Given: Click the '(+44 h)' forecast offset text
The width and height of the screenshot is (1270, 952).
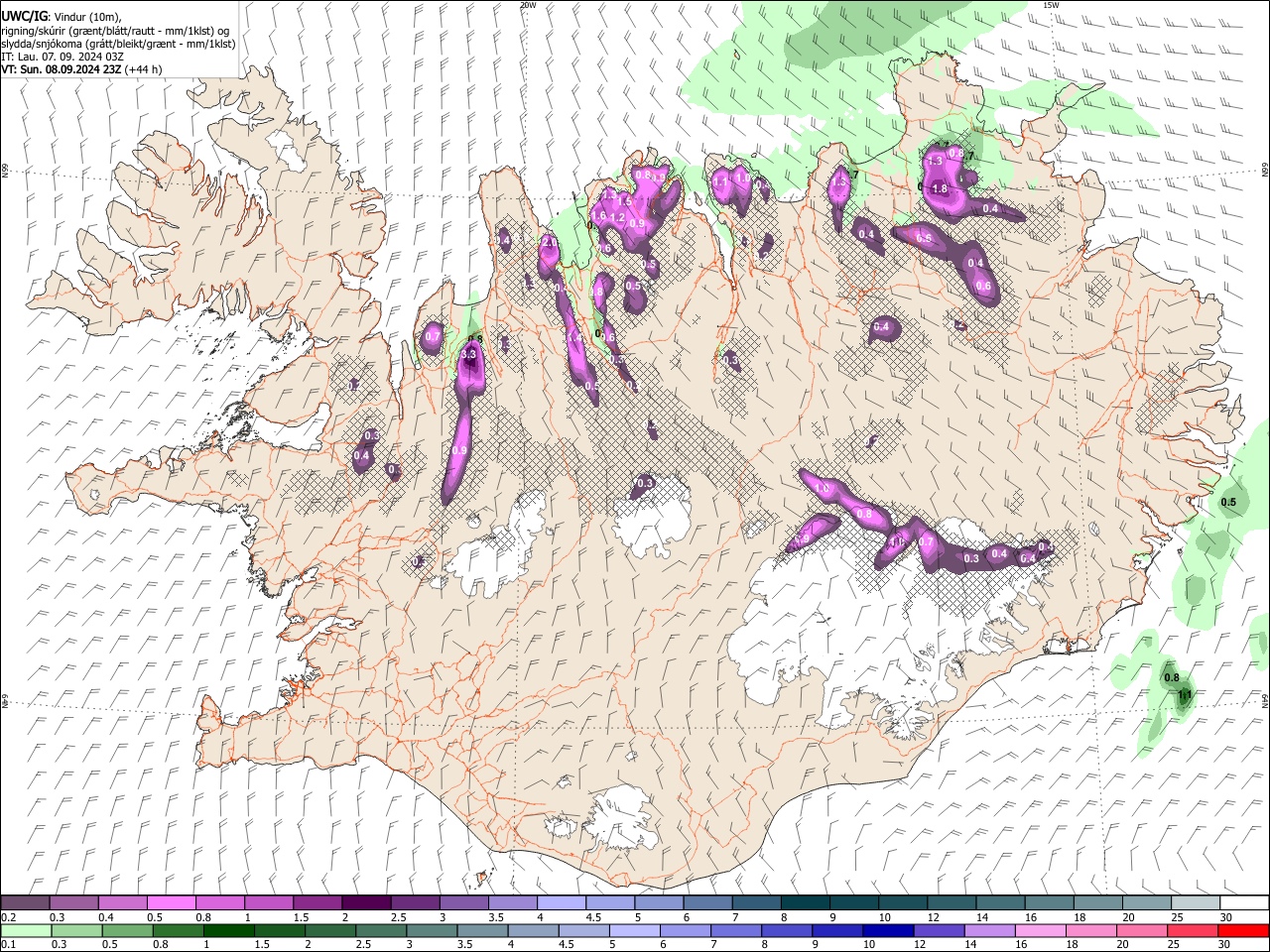Looking at the screenshot, I should [x=144, y=69].
